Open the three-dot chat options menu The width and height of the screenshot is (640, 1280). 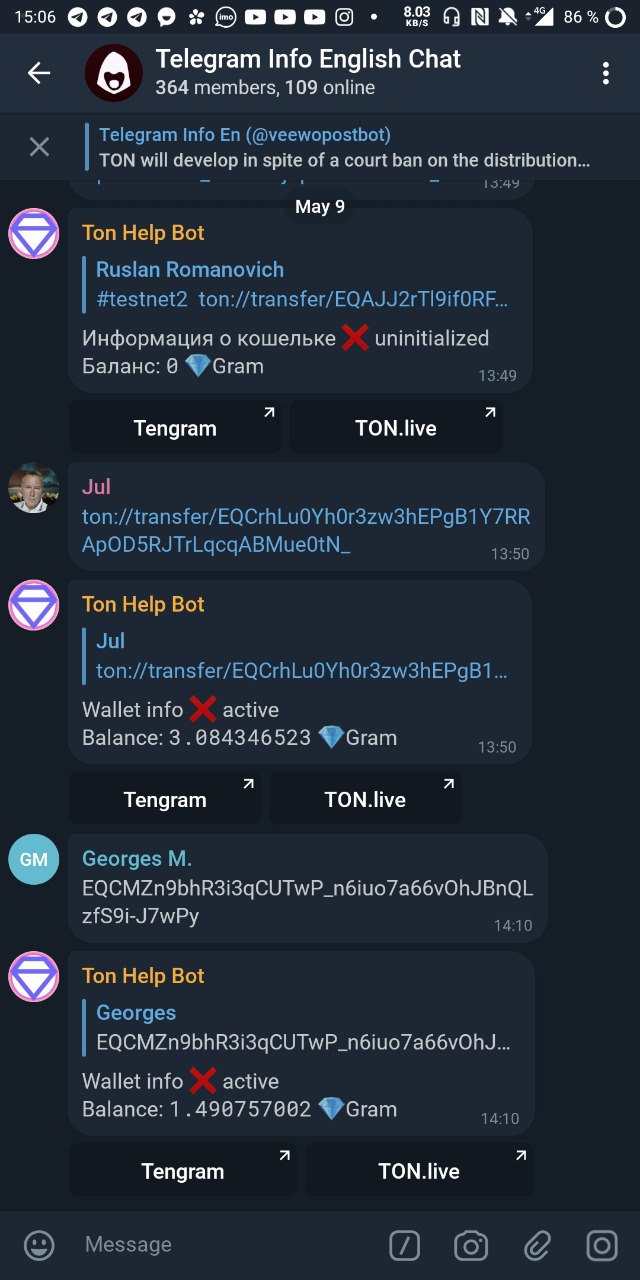point(605,73)
